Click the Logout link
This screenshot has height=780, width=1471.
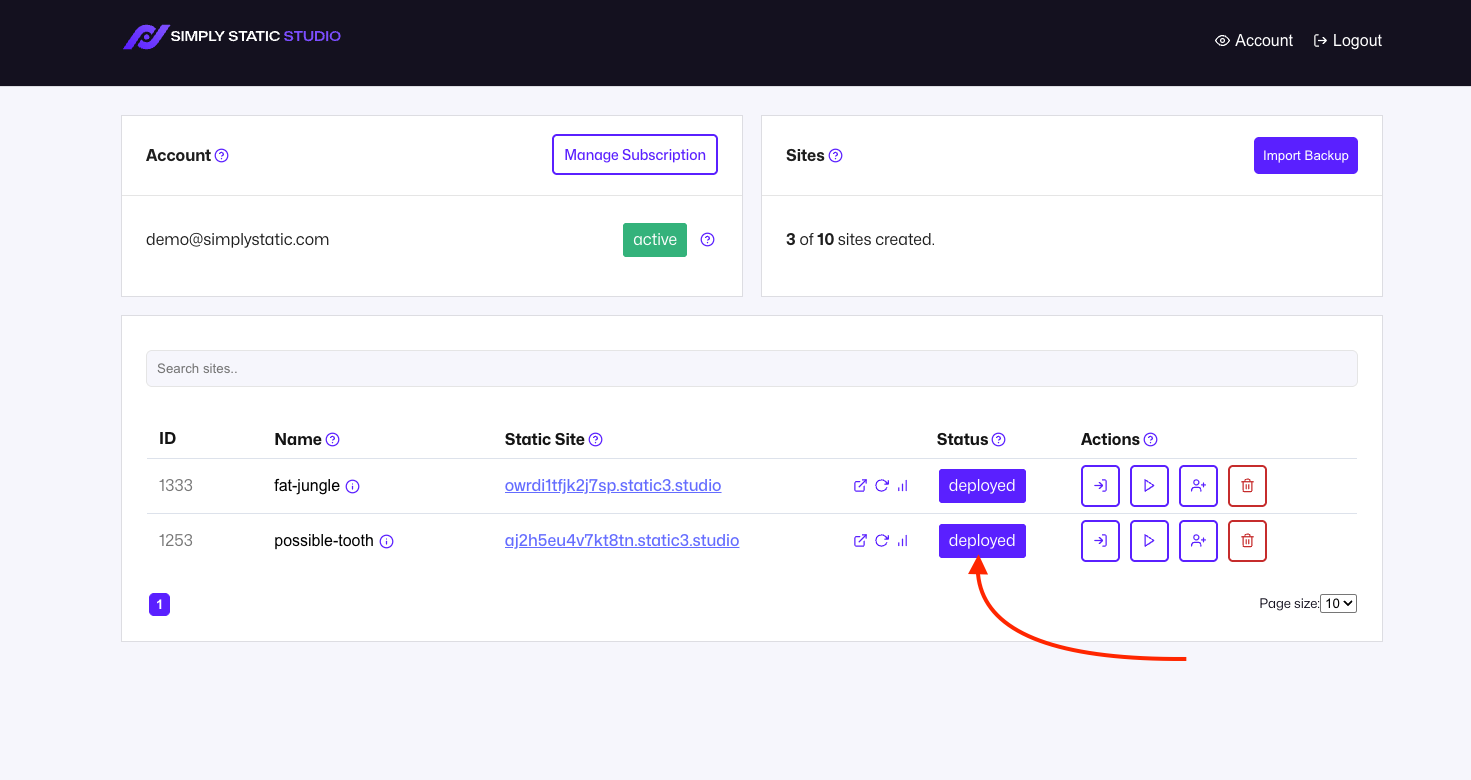(1347, 41)
